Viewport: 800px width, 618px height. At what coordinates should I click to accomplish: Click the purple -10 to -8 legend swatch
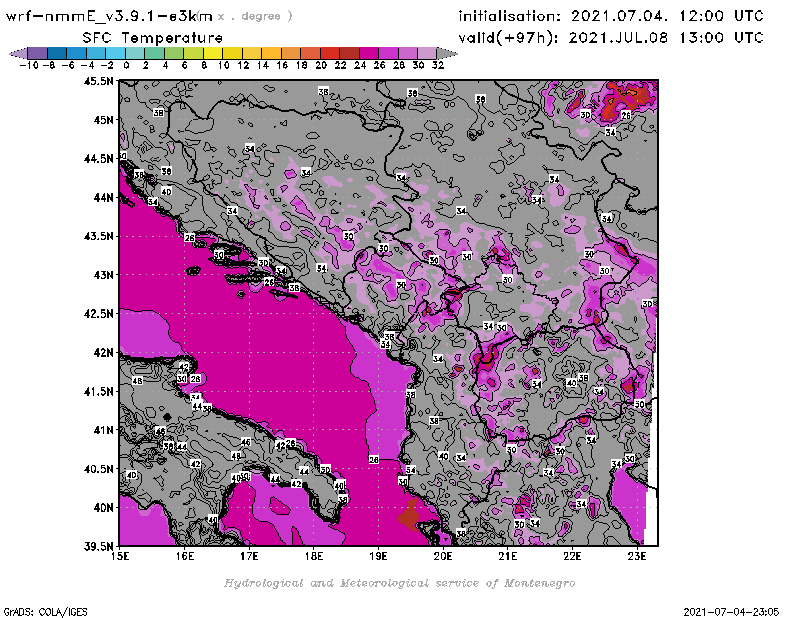(x=38, y=53)
